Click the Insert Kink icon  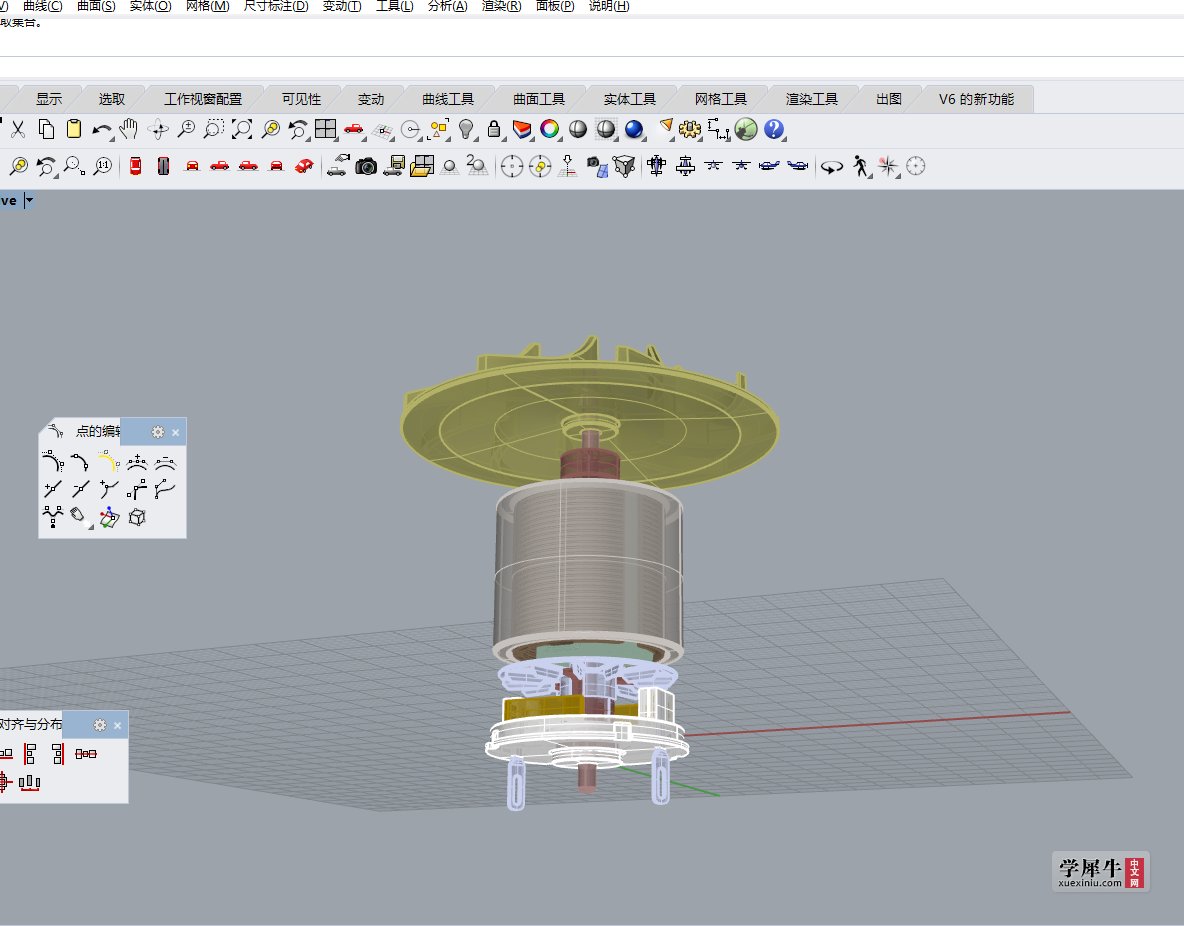[109, 489]
